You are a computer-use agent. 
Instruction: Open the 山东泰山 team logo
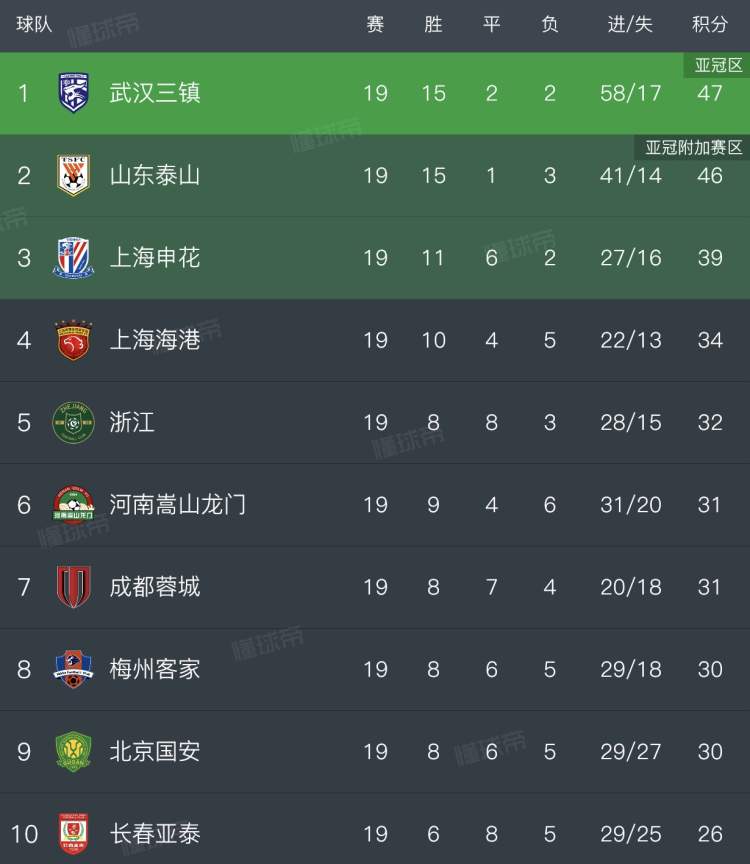pos(74,175)
